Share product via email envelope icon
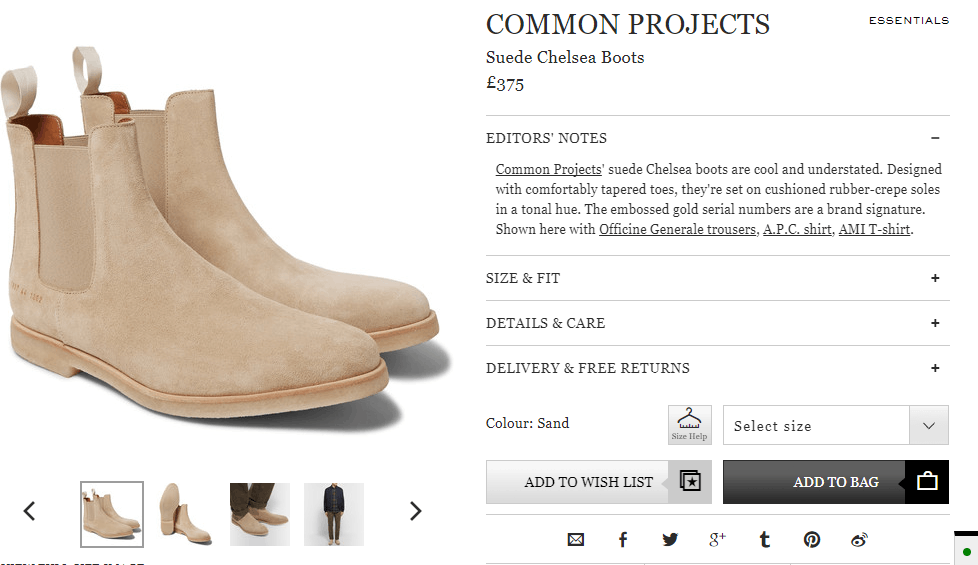978x565 pixels. pyautogui.click(x=575, y=540)
